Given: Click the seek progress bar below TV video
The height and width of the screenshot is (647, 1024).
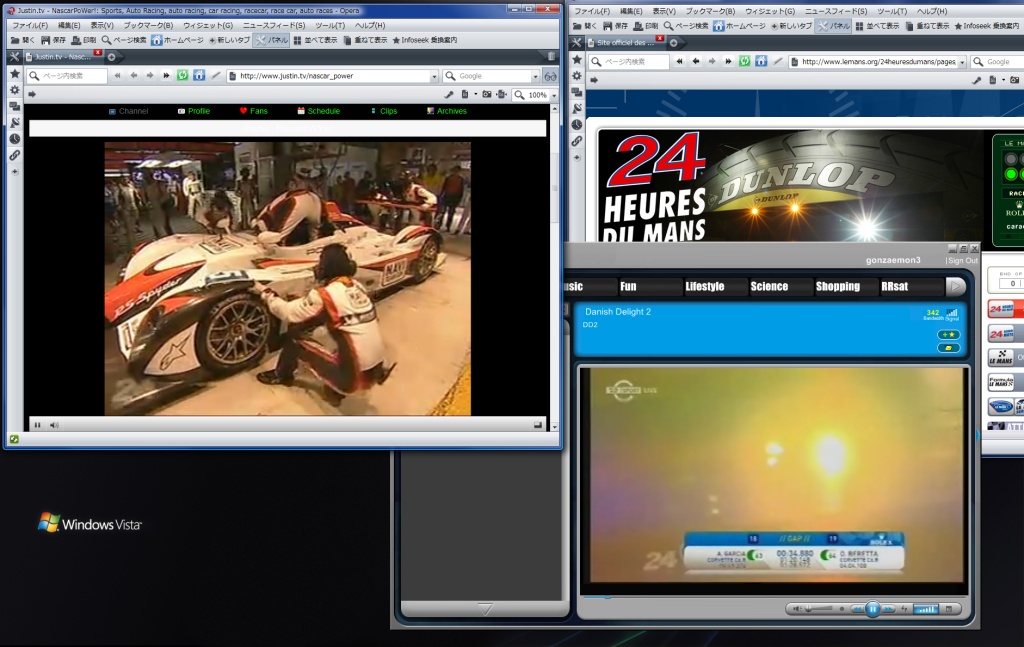Looking at the screenshot, I should 773,597.
